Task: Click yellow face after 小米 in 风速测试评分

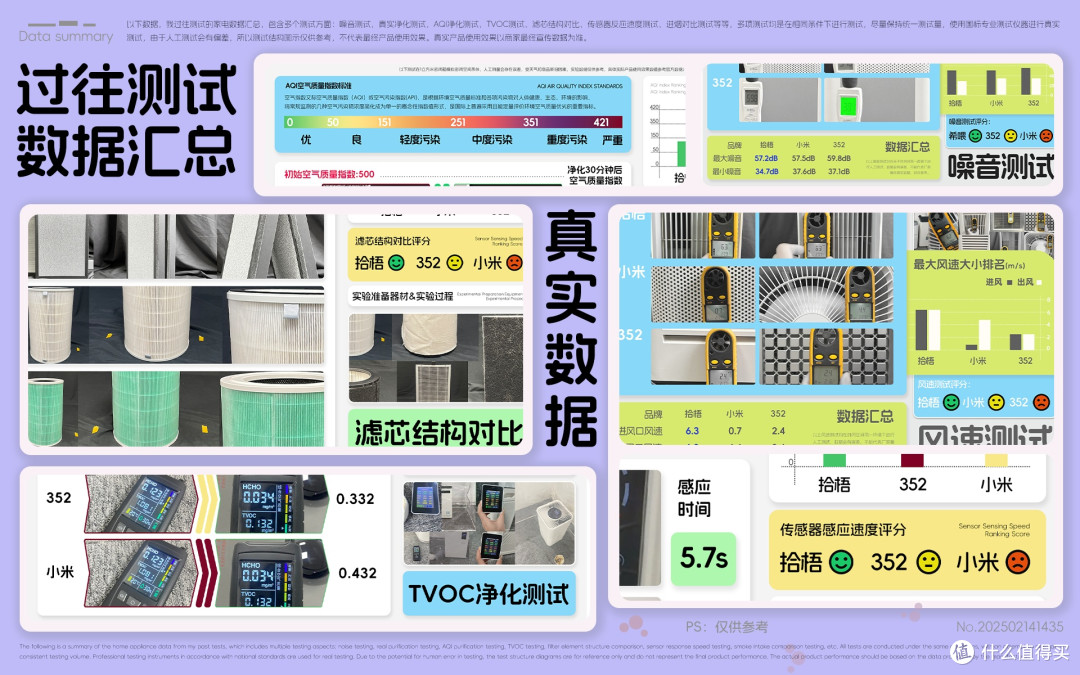Action: [996, 402]
